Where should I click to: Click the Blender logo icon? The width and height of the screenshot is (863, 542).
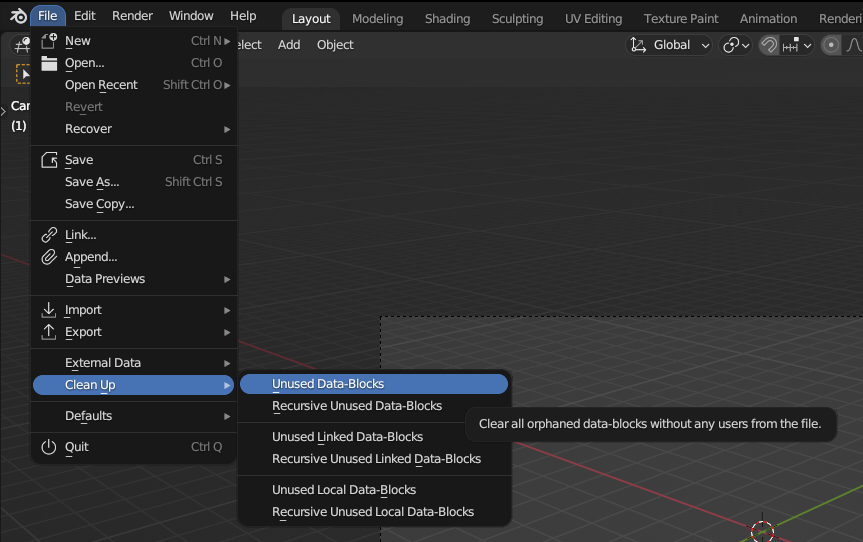pos(18,16)
